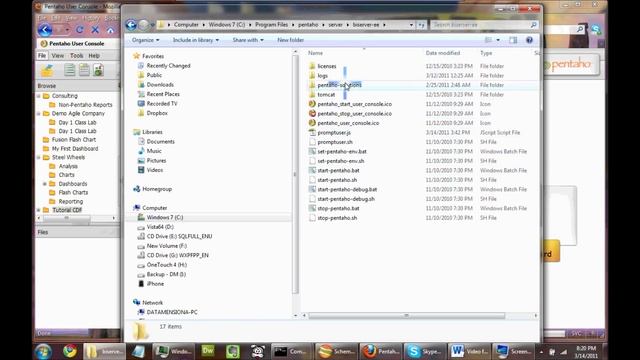Open Dropbox in Favorites
Viewport: 640px width, 360px height.
pos(157,113)
